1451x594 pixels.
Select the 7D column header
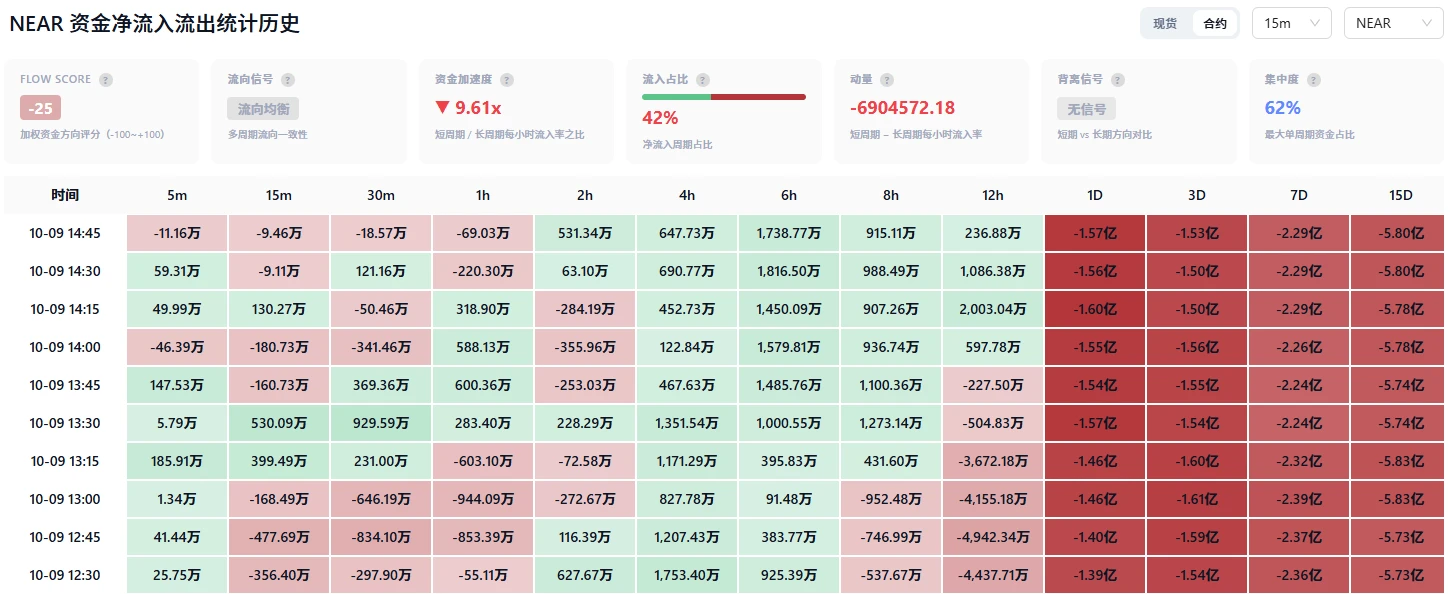pyautogui.click(x=1299, y=195)
